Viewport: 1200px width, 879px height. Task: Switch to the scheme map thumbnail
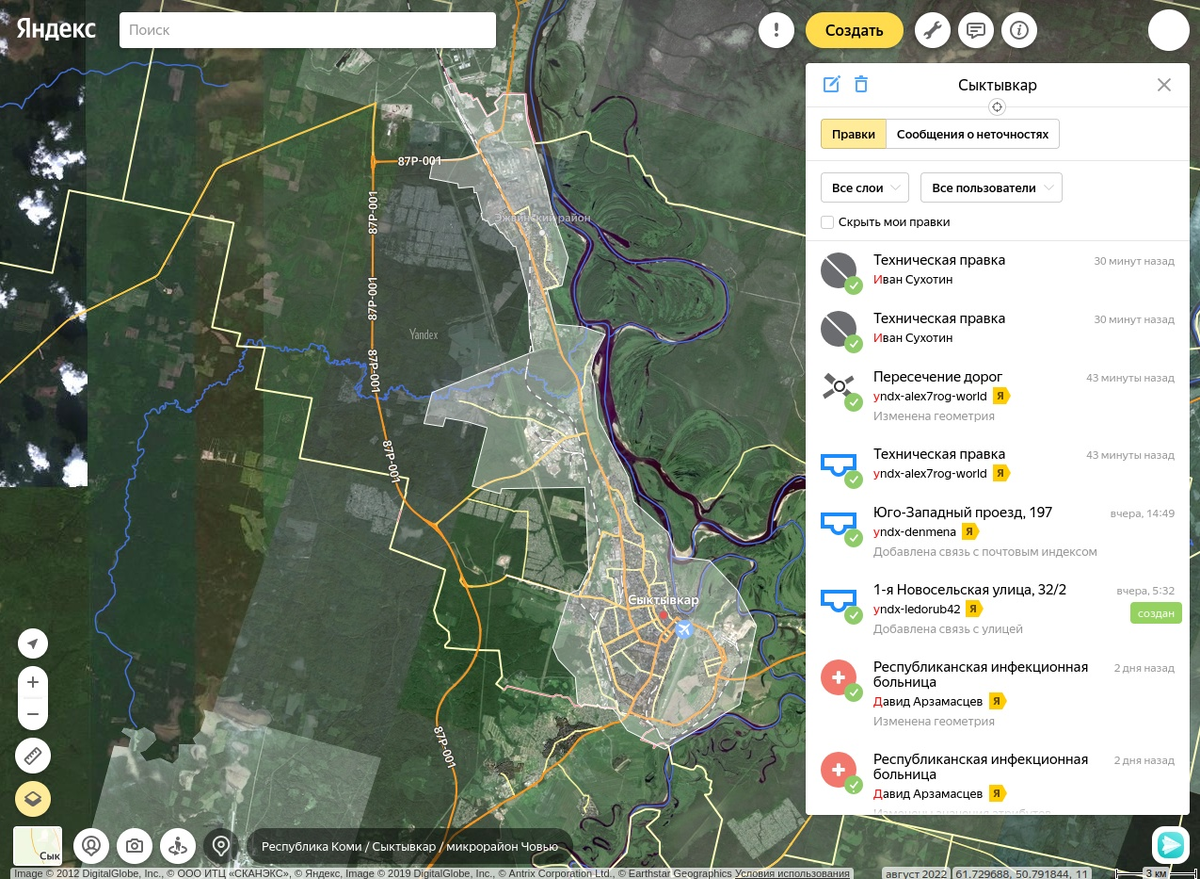coord(38,845)
